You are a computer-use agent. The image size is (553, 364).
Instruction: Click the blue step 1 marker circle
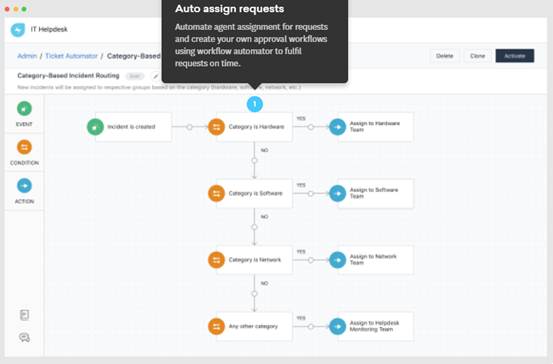pyautogui.click(x=255, y=104)
